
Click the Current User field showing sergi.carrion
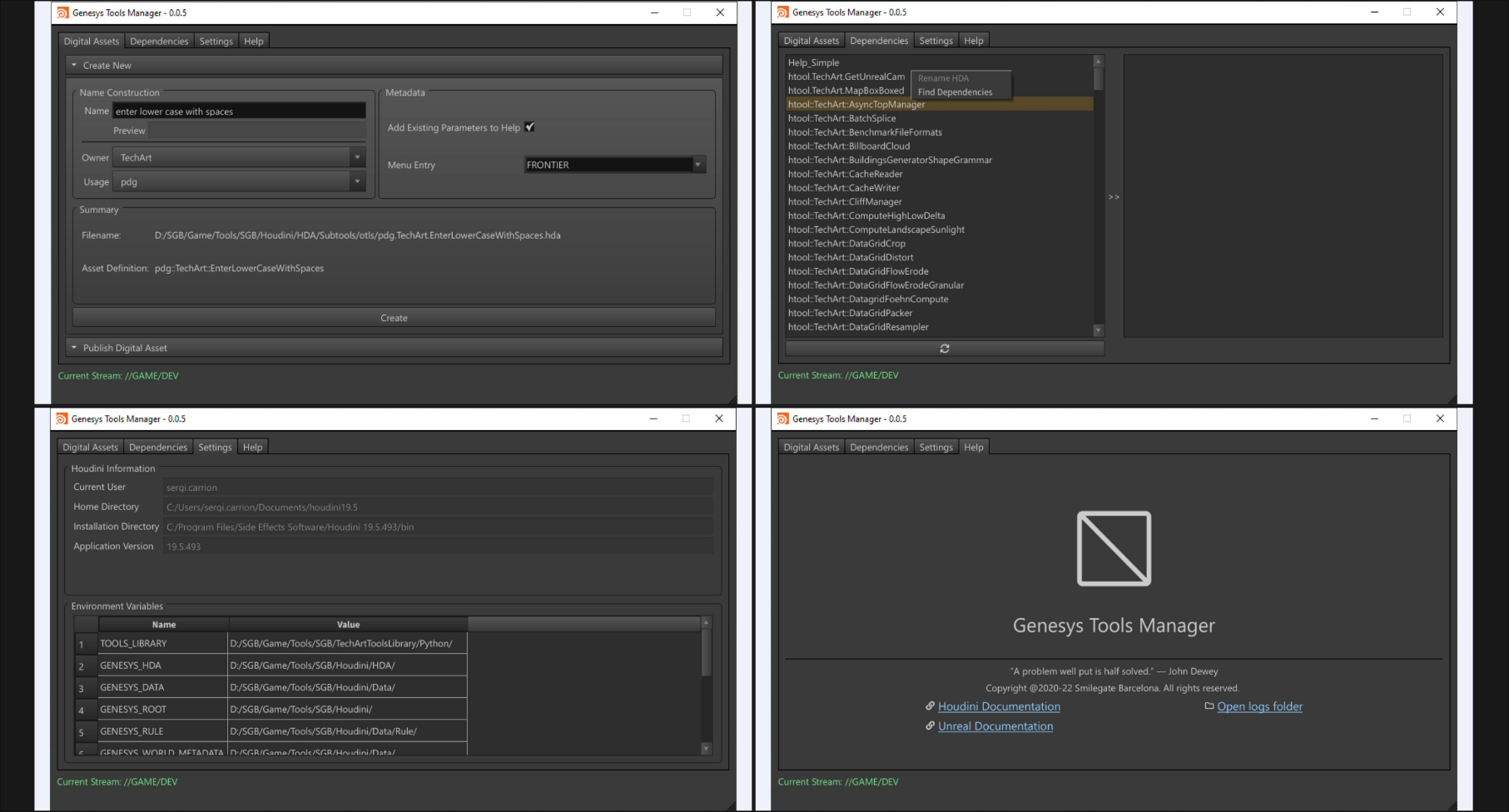(x=438, y=488)
